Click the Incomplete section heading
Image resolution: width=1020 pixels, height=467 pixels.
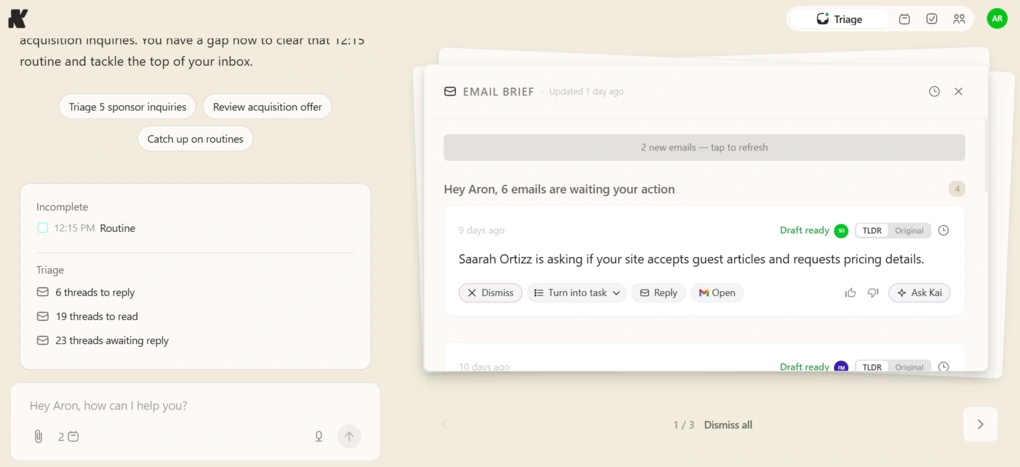click(62, 207)
